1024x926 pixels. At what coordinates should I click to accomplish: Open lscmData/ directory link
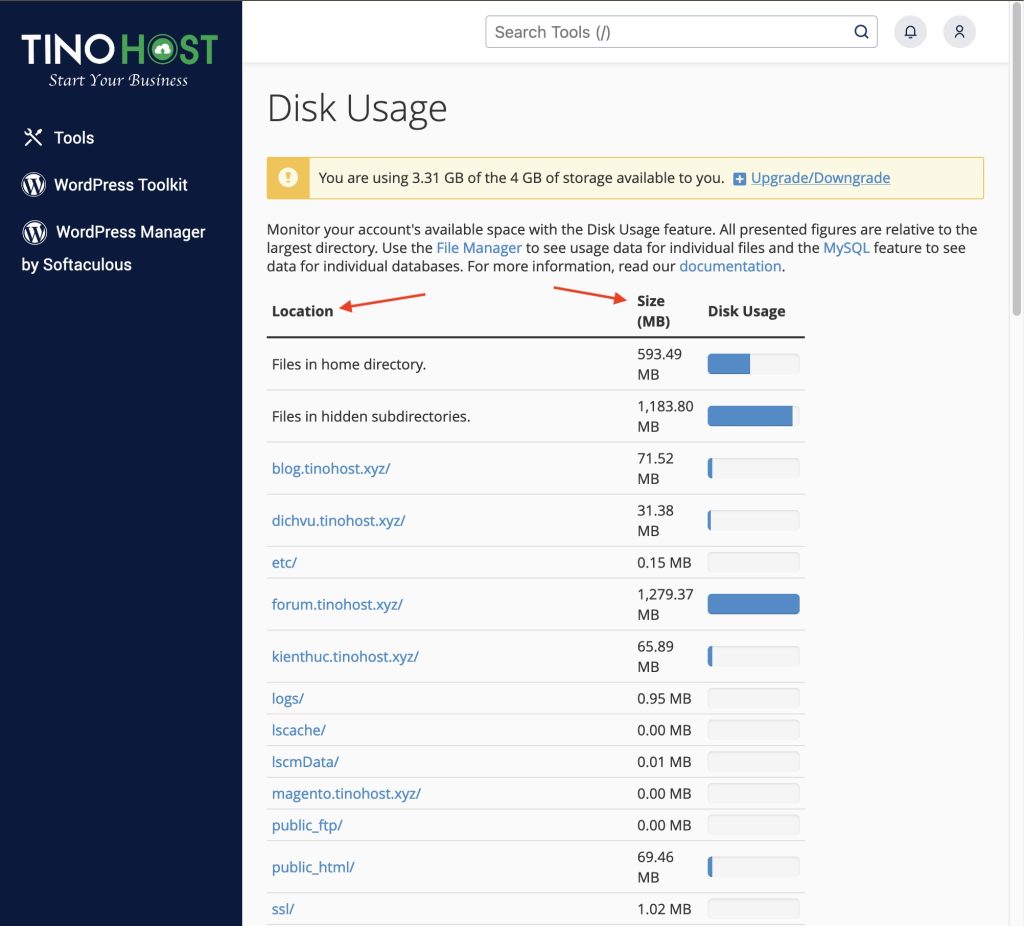point(305,762)
